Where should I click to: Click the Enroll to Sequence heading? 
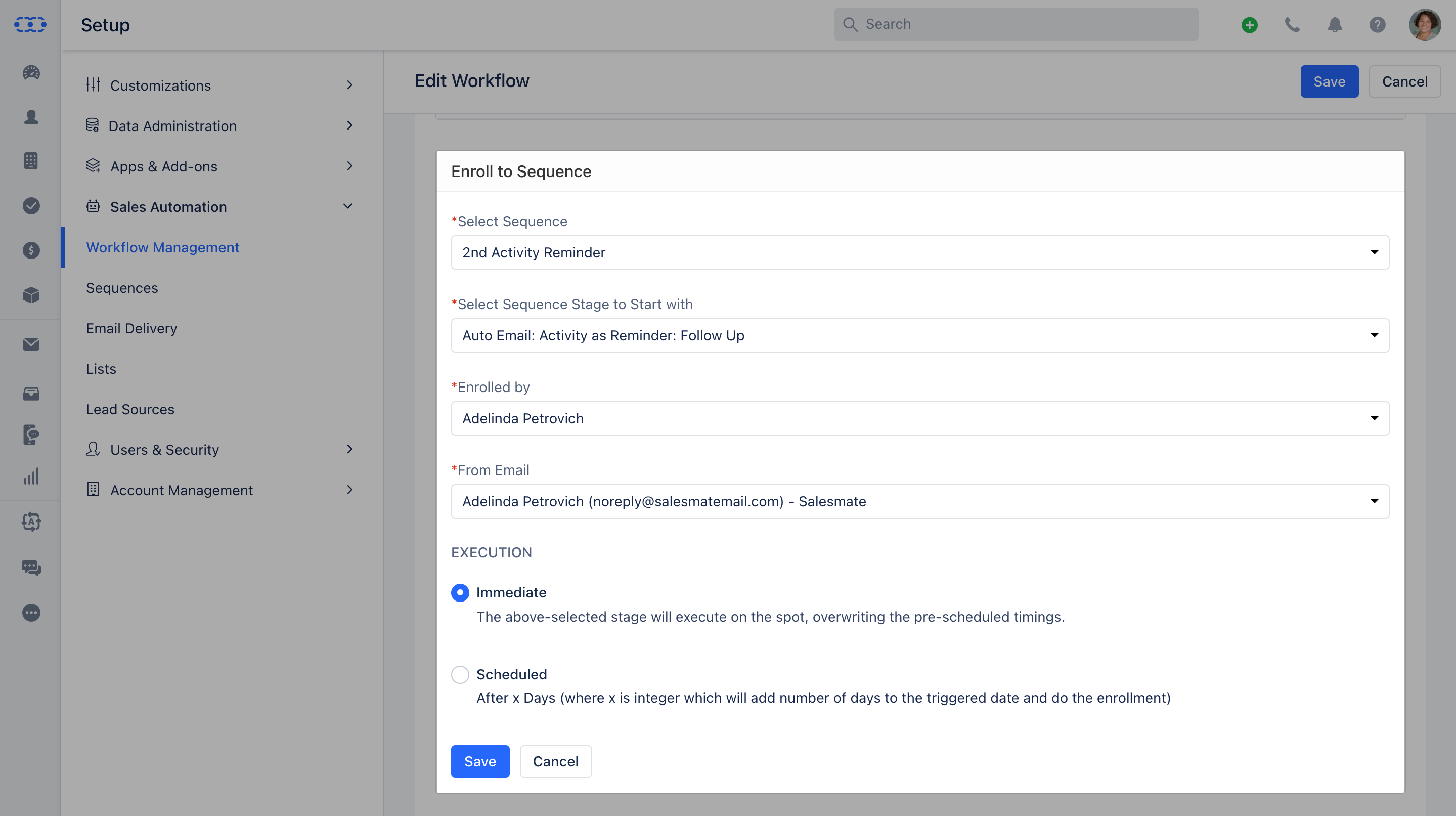[520, 171]
